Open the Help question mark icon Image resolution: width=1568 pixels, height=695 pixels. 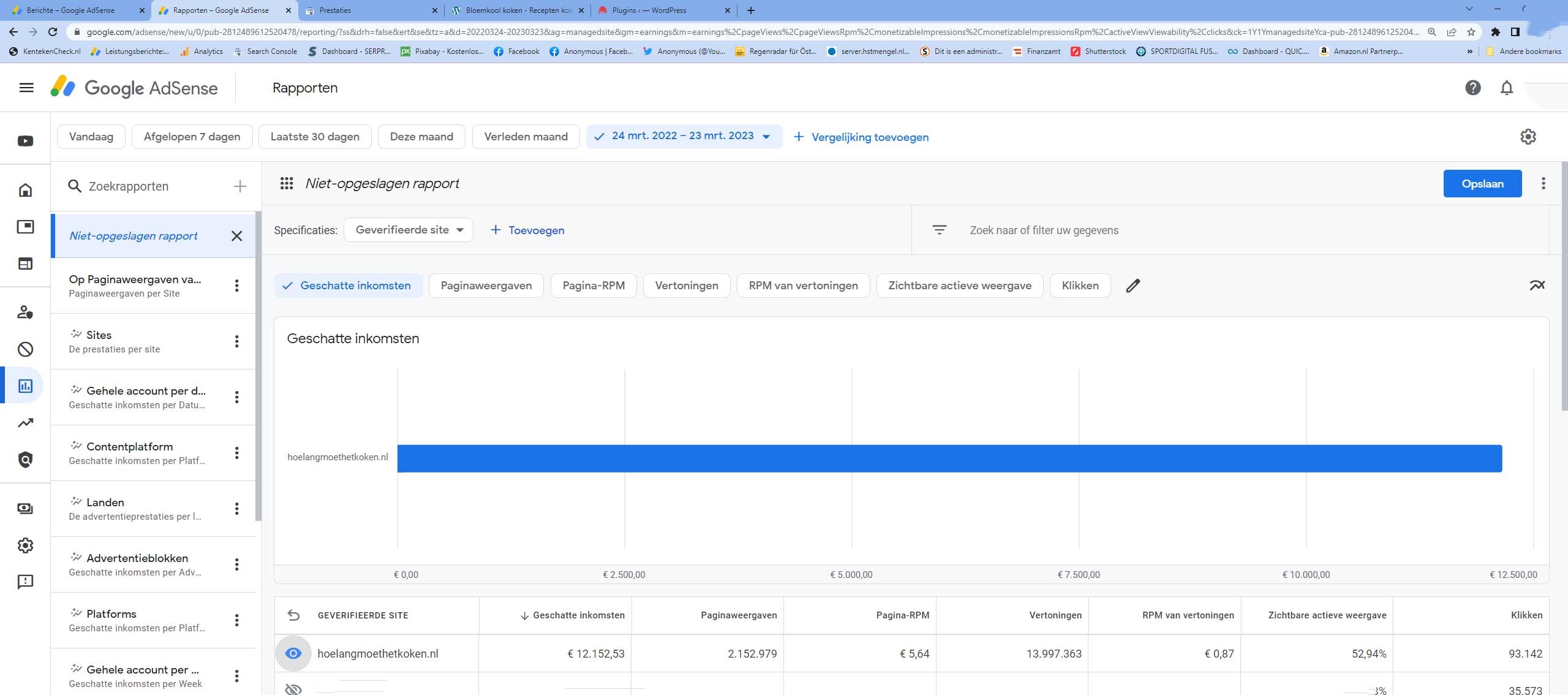1473,88
